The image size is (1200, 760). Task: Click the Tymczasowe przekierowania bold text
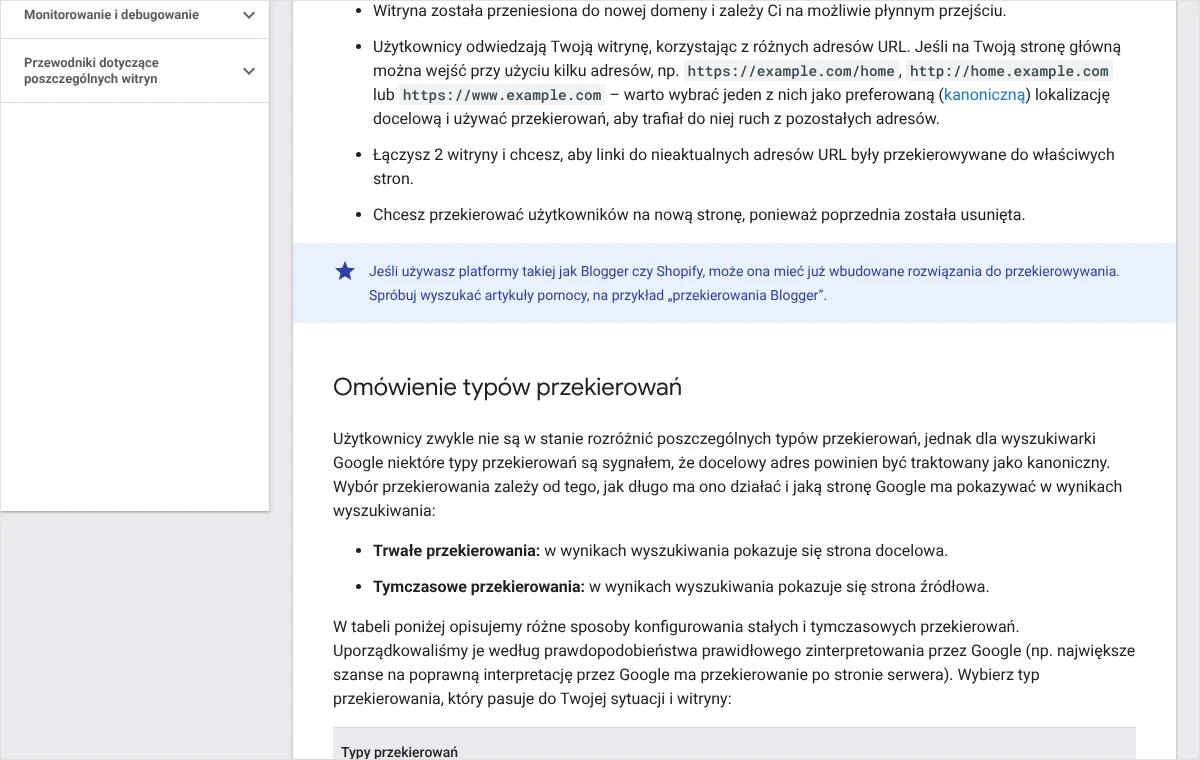pos(478,587)
